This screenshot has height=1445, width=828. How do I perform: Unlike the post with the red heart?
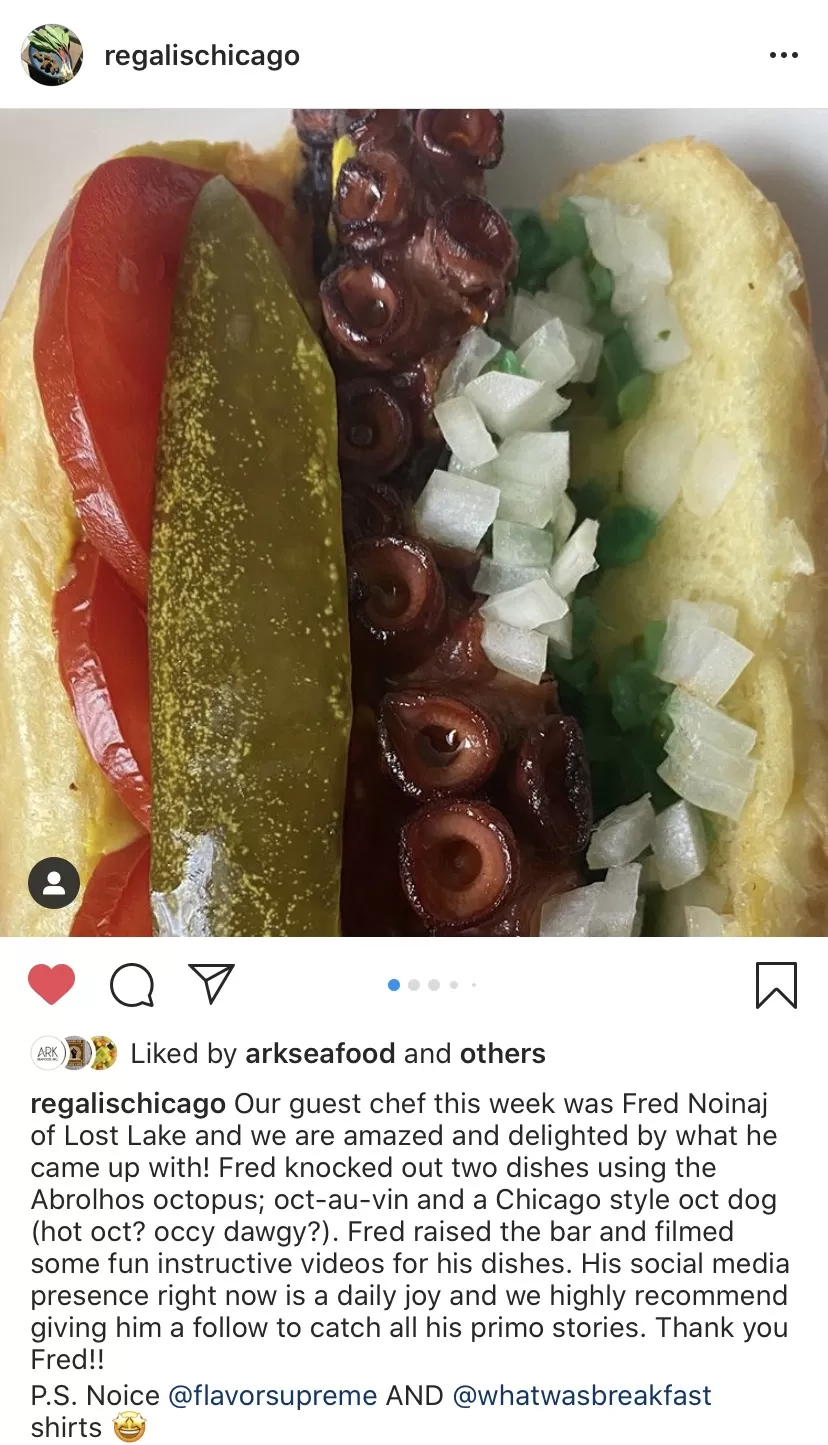51,984
